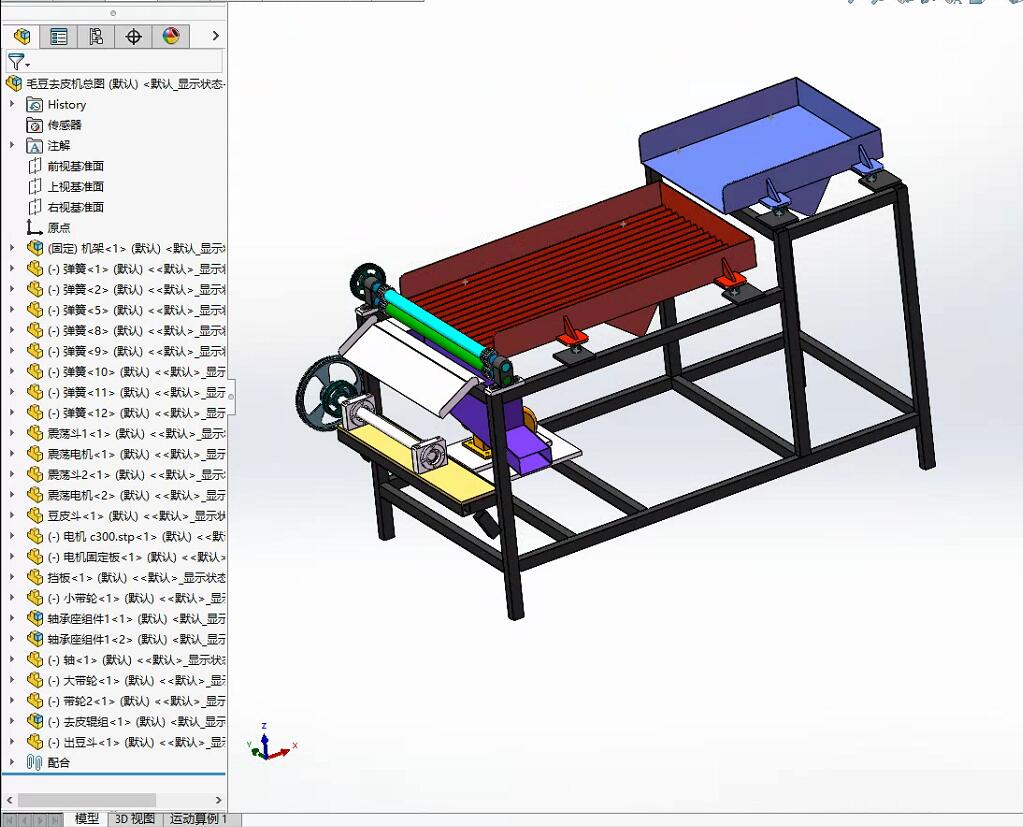Select the 轴<1> part icon
1023x827 pixels.
pyautogui.click(x=35, y=659)
